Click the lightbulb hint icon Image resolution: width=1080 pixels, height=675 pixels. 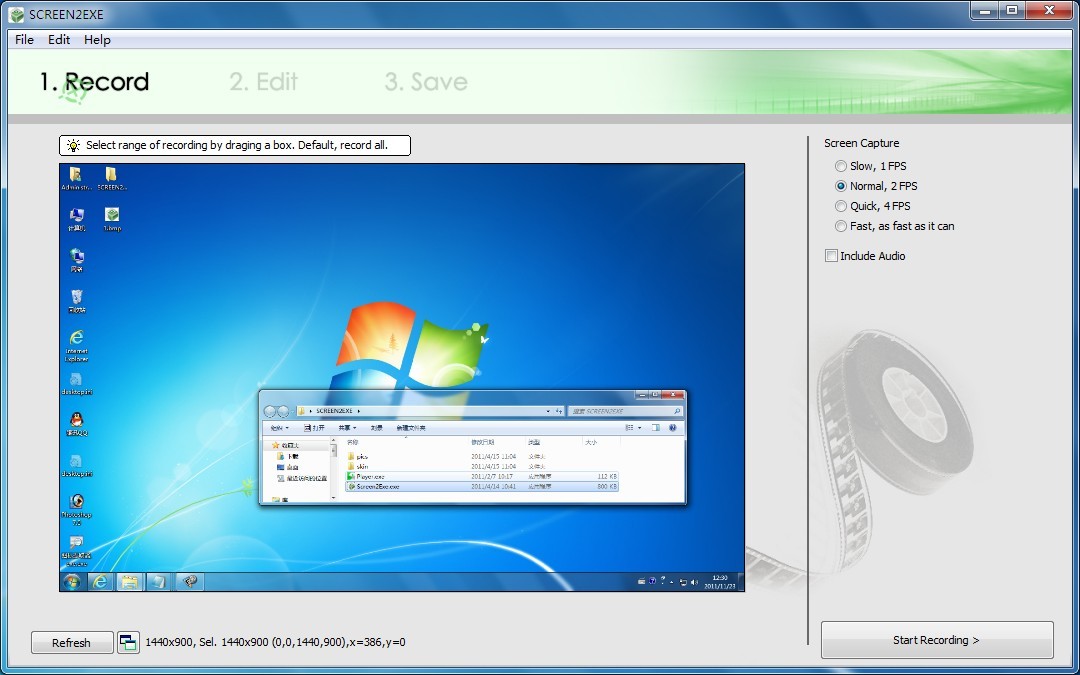(73, 146)
